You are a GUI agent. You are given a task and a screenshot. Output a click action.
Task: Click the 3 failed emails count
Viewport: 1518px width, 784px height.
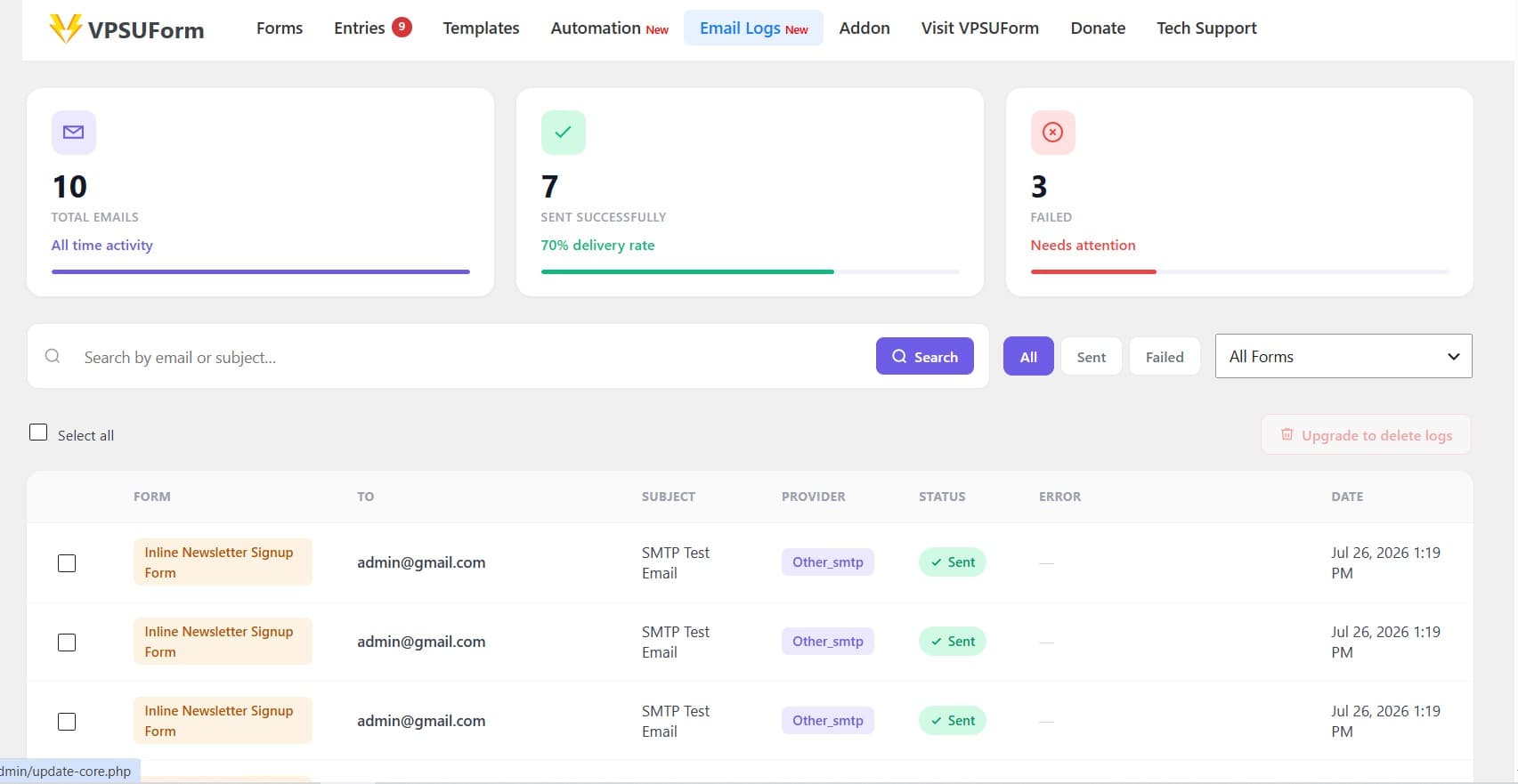(1039, 186)
